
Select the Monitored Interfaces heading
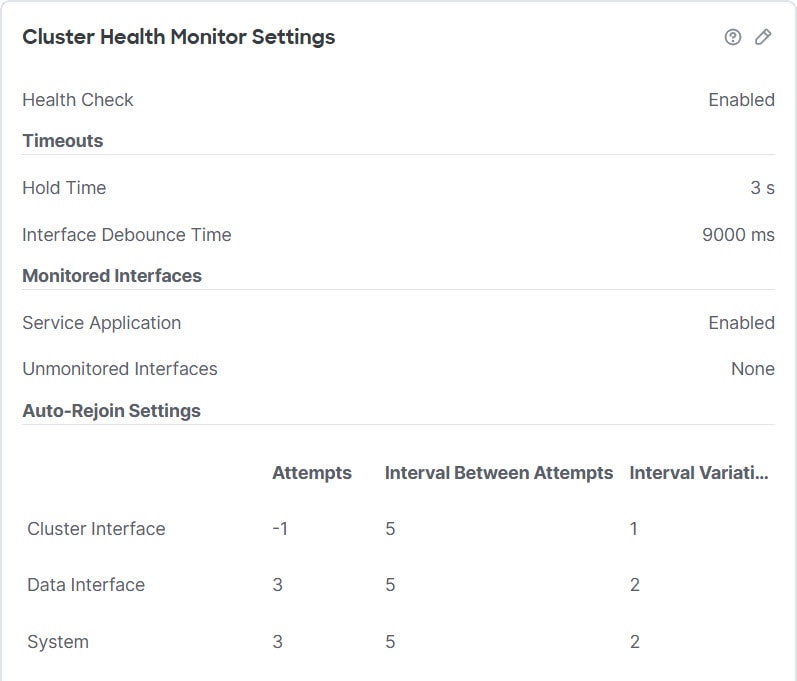(x=112, y=276)
